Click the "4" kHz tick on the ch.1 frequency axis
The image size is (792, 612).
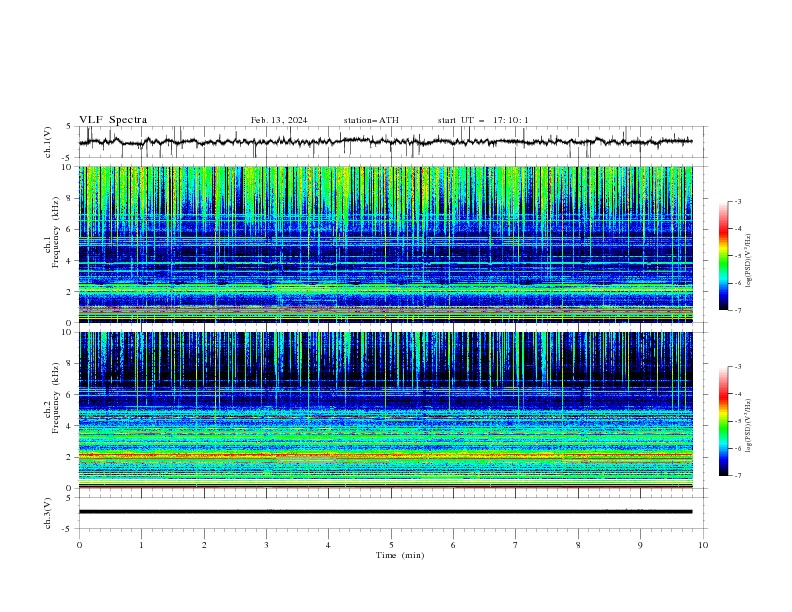tap(71, 261)
